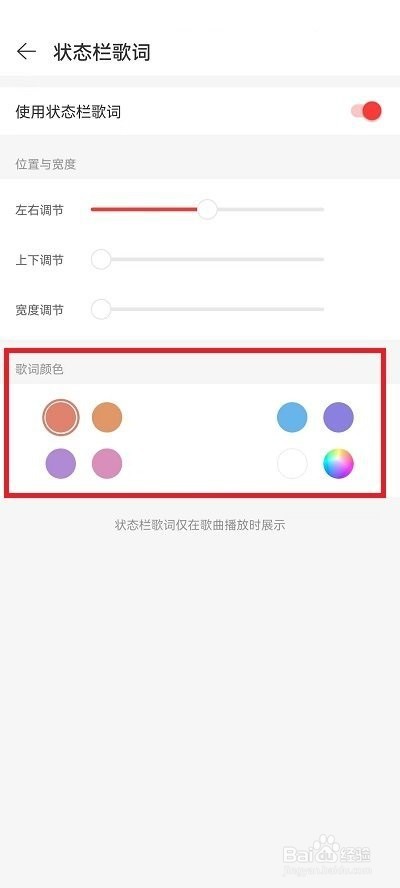Open the rainbow custom color picker

coord(339,464)
